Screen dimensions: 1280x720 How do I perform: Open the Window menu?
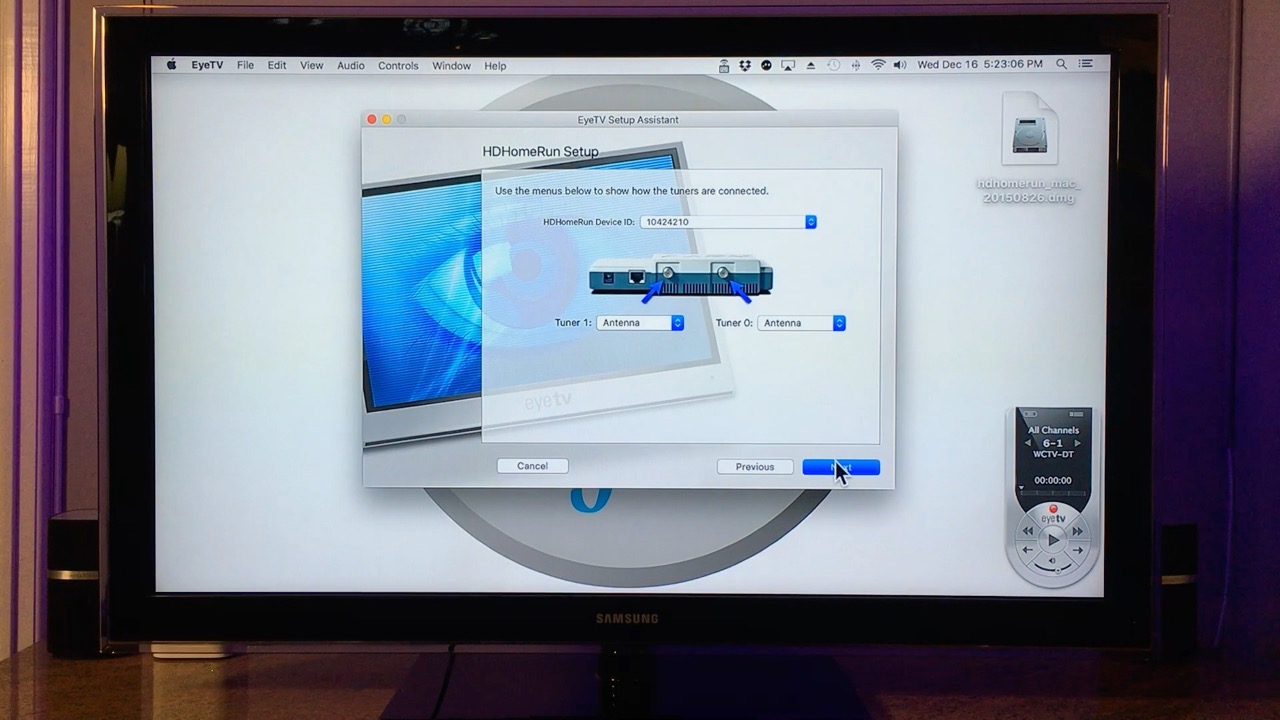click(x=452, y=65)
